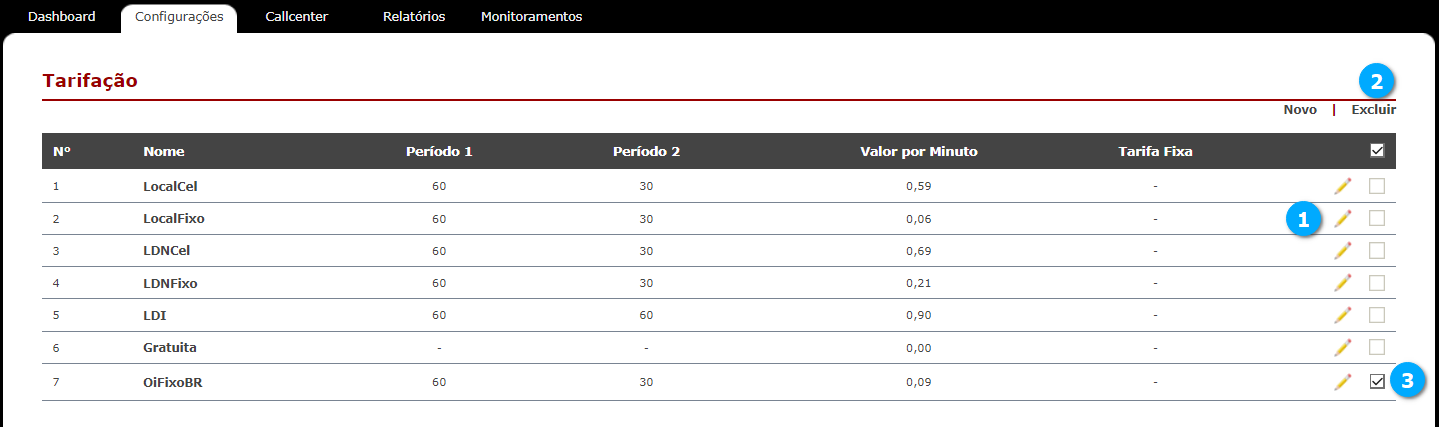Viewport: 1439px width, 427px height.
Task: Click the Valor por Minuto column header
Action: 919,152
